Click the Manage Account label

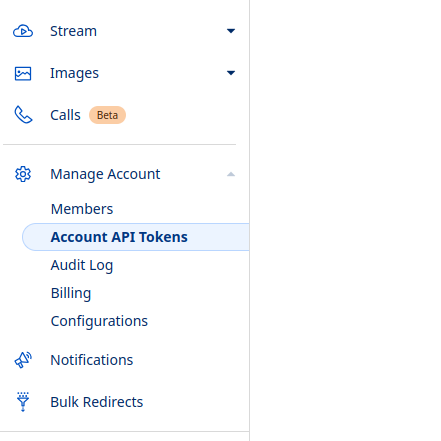pos(105,174)
